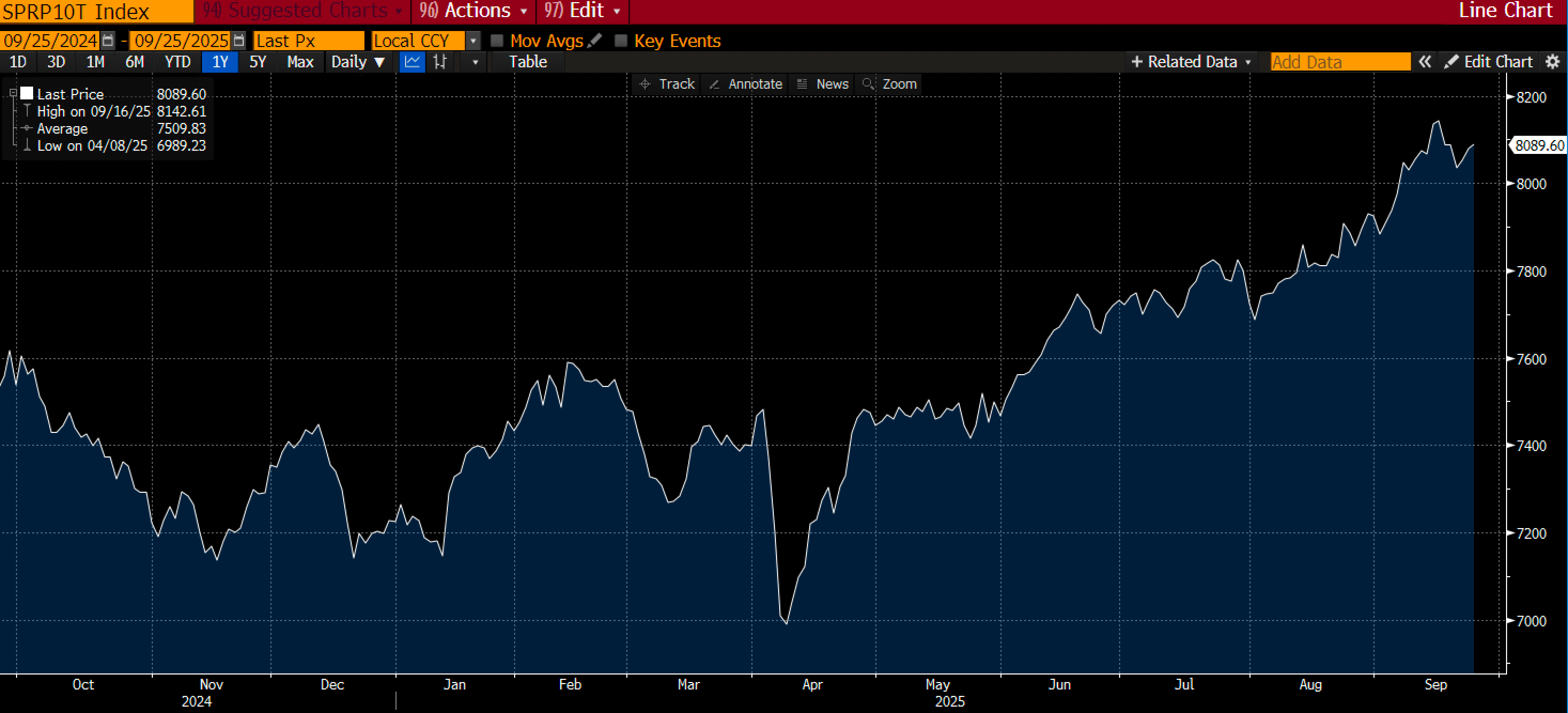Open chart settings gear icon
Screen dimensions: 1568x713
pyautogui.click(x=1553, y=61)
